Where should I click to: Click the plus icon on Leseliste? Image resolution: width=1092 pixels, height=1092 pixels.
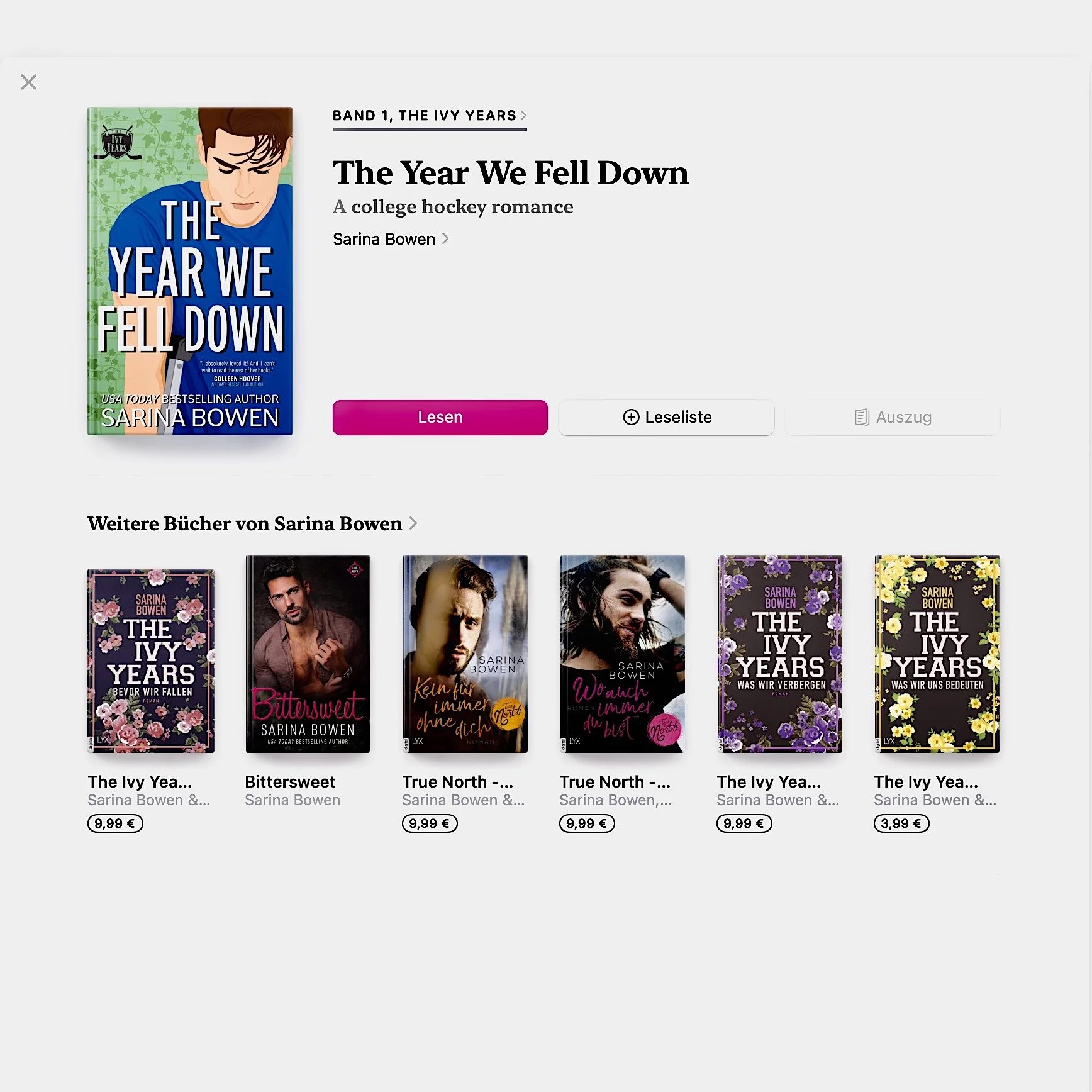631,417
